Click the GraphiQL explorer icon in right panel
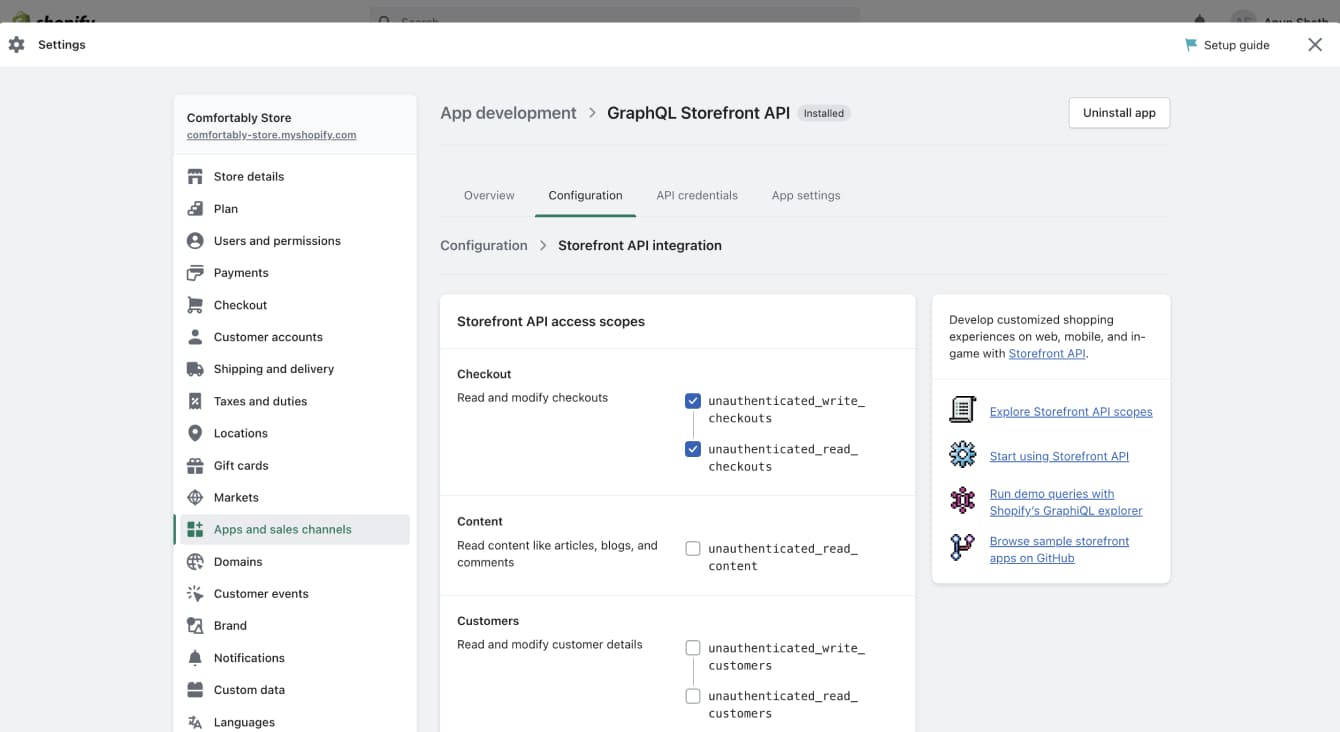 coord(962,500)
